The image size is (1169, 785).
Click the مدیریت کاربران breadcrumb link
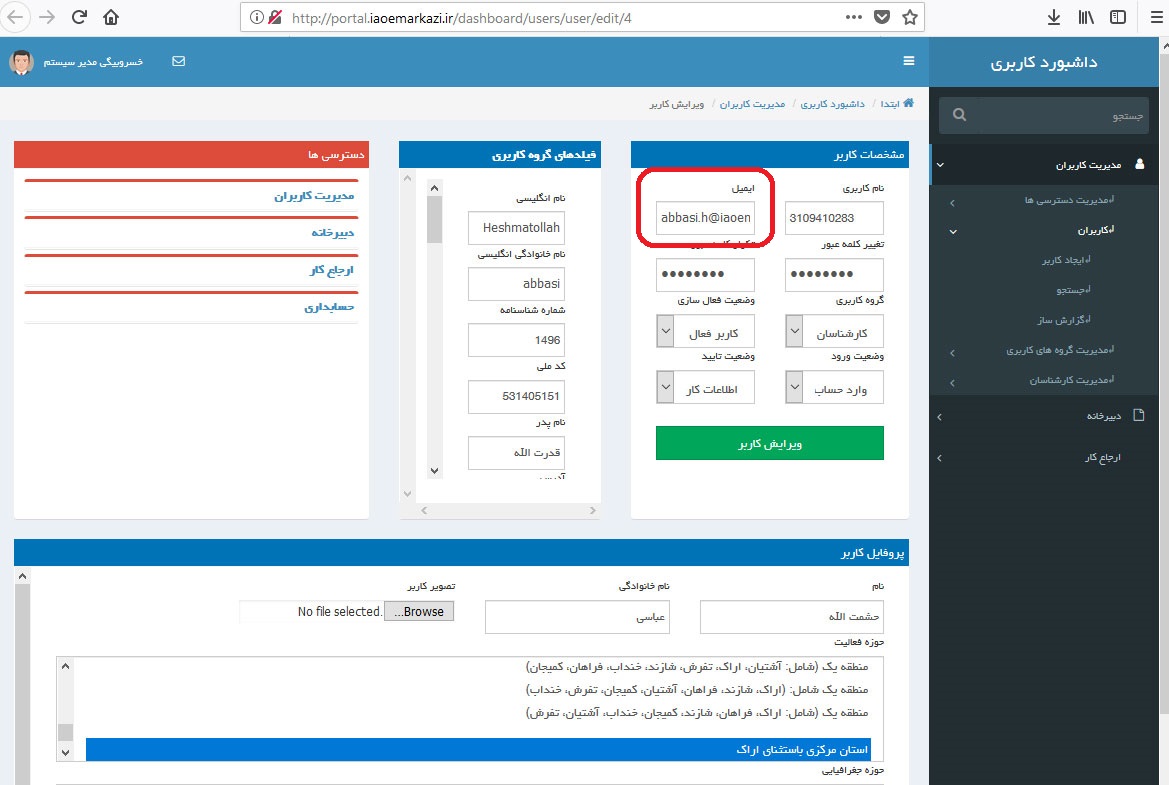click(x=752, y=104)
